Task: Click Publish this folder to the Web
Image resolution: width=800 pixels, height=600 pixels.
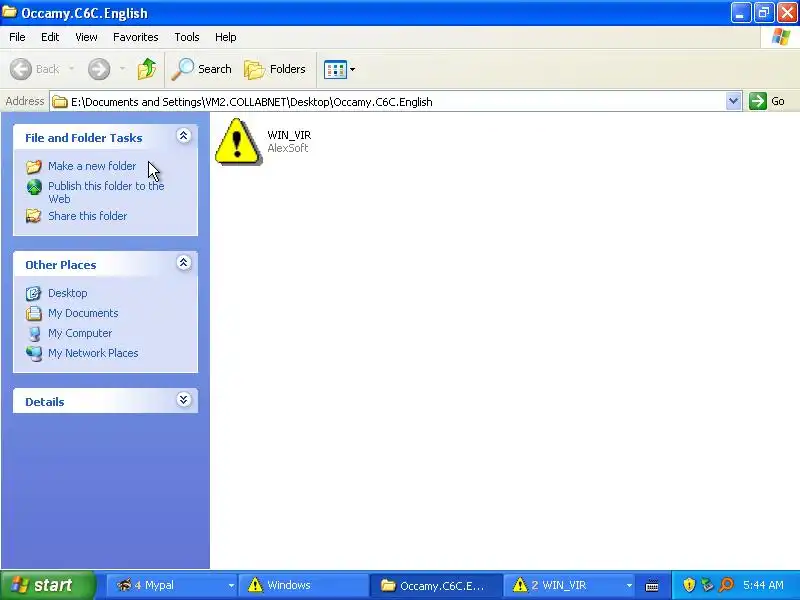Action: (x=106, y=192)
